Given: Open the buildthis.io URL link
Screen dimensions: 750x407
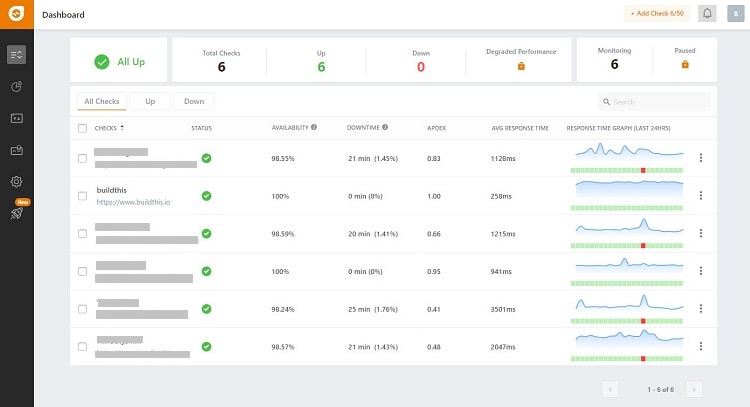Looking at the screenshot, I should [x=133, y=202].
